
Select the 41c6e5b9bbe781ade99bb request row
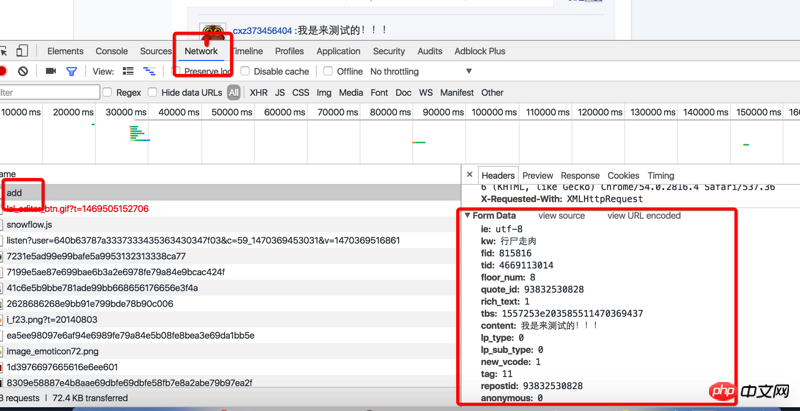(230, 288)
